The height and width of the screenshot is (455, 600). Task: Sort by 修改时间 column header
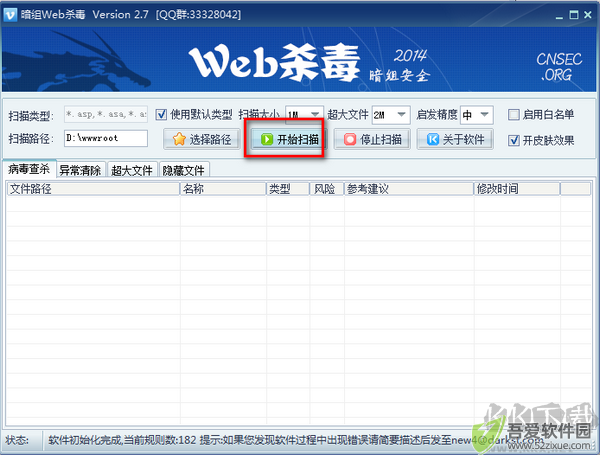517,189
